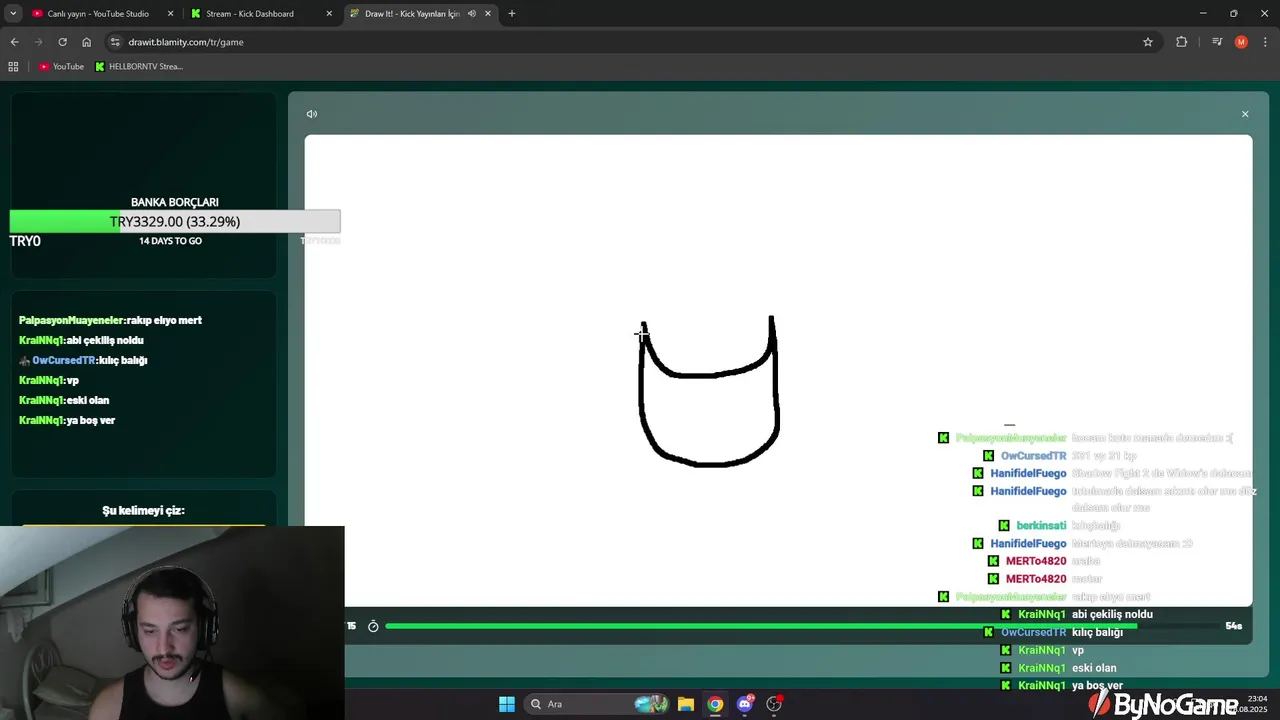Open the YouTube bookmark
Image resolution: width=1280 pixels, height=720 pixels.
pyautogui.click(x=61, y=67)
